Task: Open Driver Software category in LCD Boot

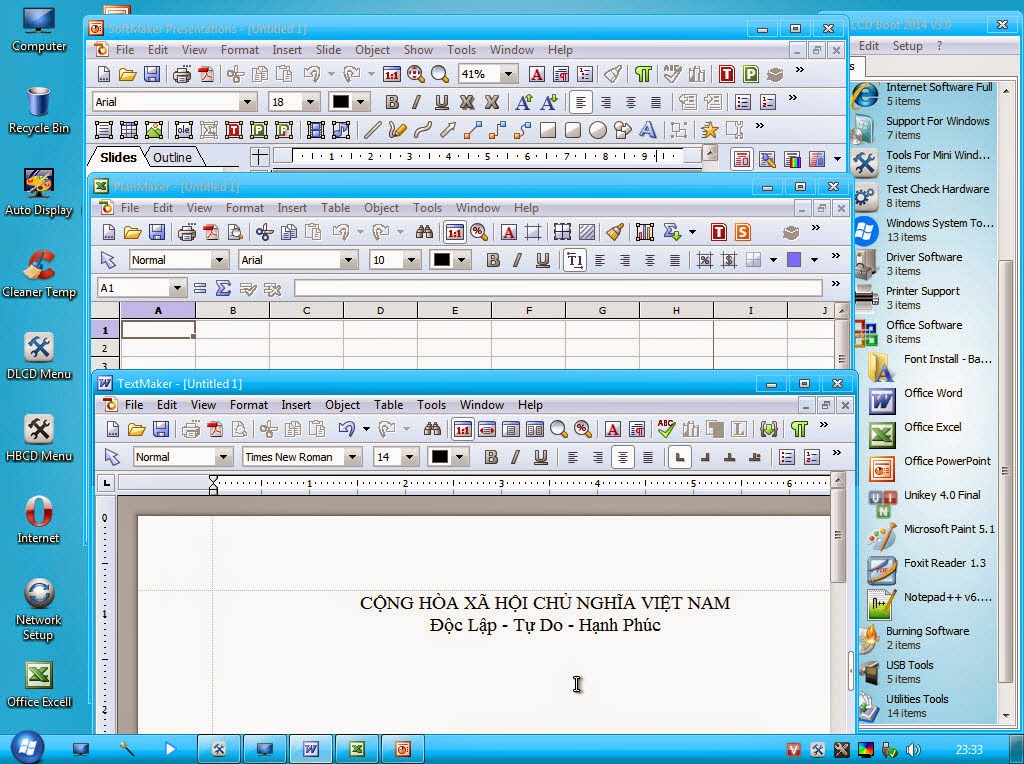Action: [x=924, y=264]
